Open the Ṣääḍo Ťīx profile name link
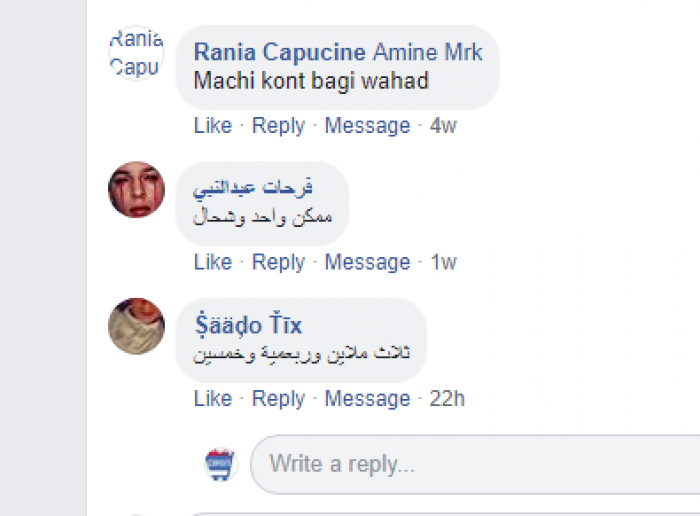Viewport: 700px width, 516px height. pyautogui.click(x=247, y=325)
